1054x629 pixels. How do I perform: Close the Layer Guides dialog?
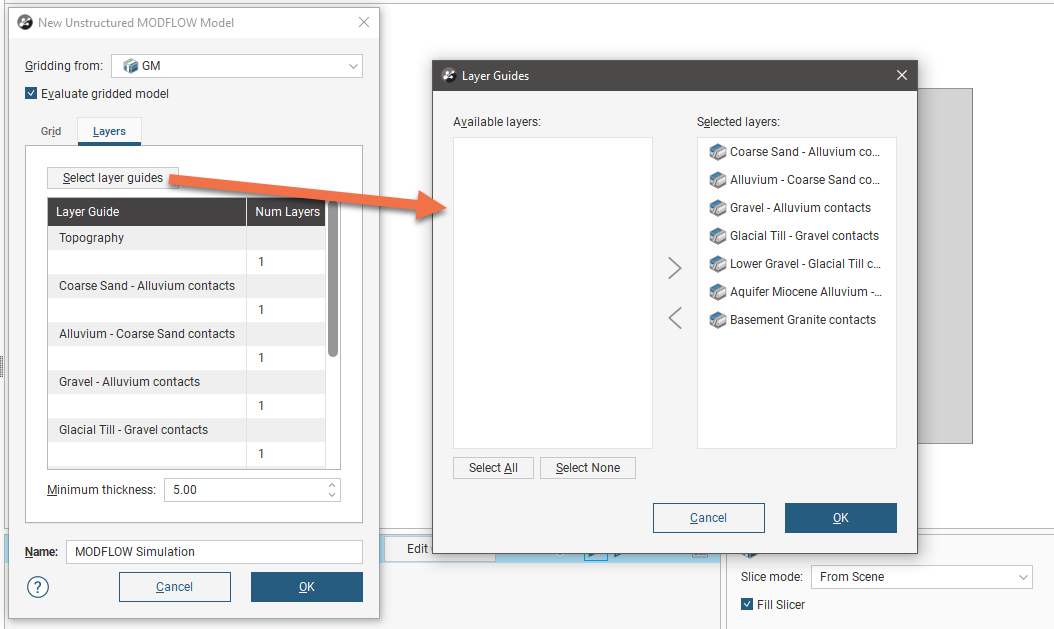pyautogui.click(x=901, y=75)
